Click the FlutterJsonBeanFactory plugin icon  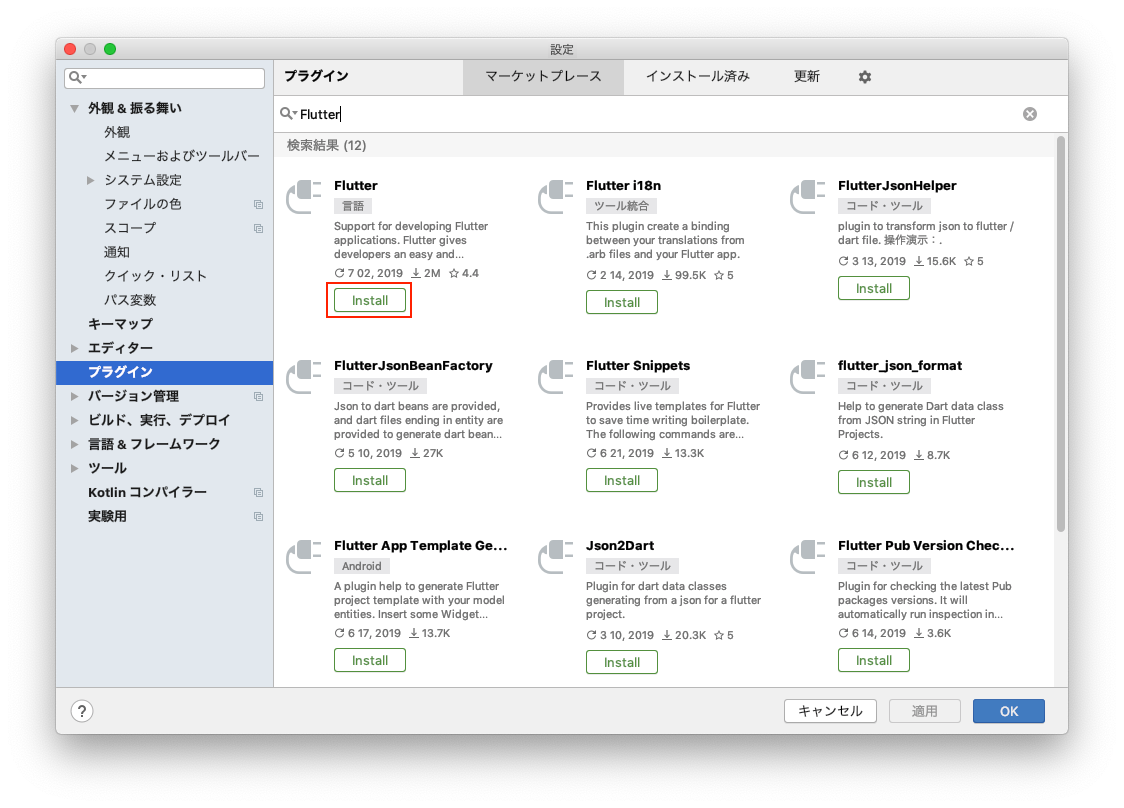tap(303, 377)
